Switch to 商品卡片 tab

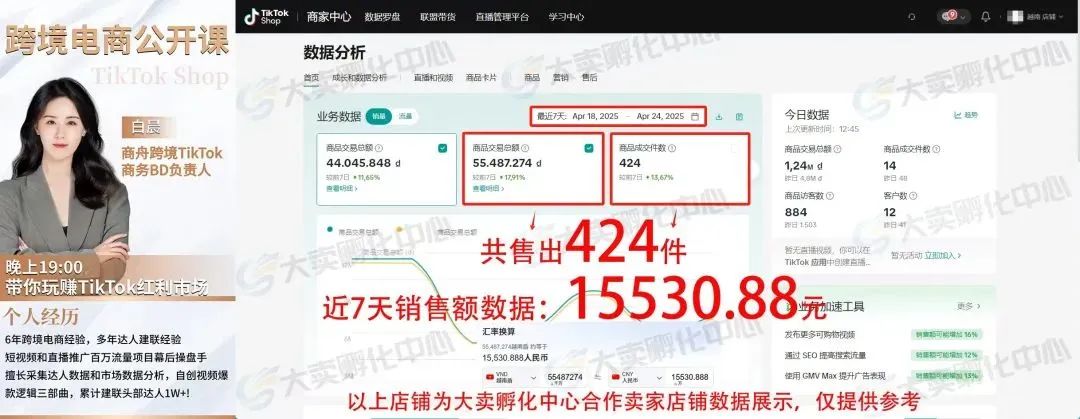[481, 78]
